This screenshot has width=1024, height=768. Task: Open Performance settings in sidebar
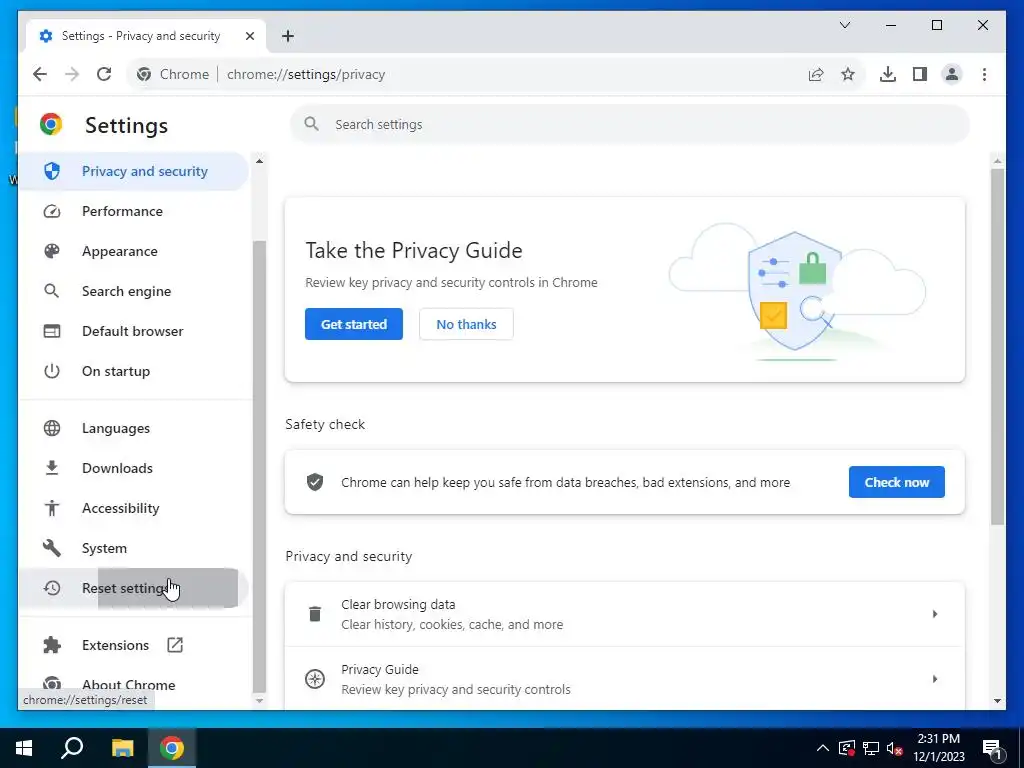tap(122, 211)
